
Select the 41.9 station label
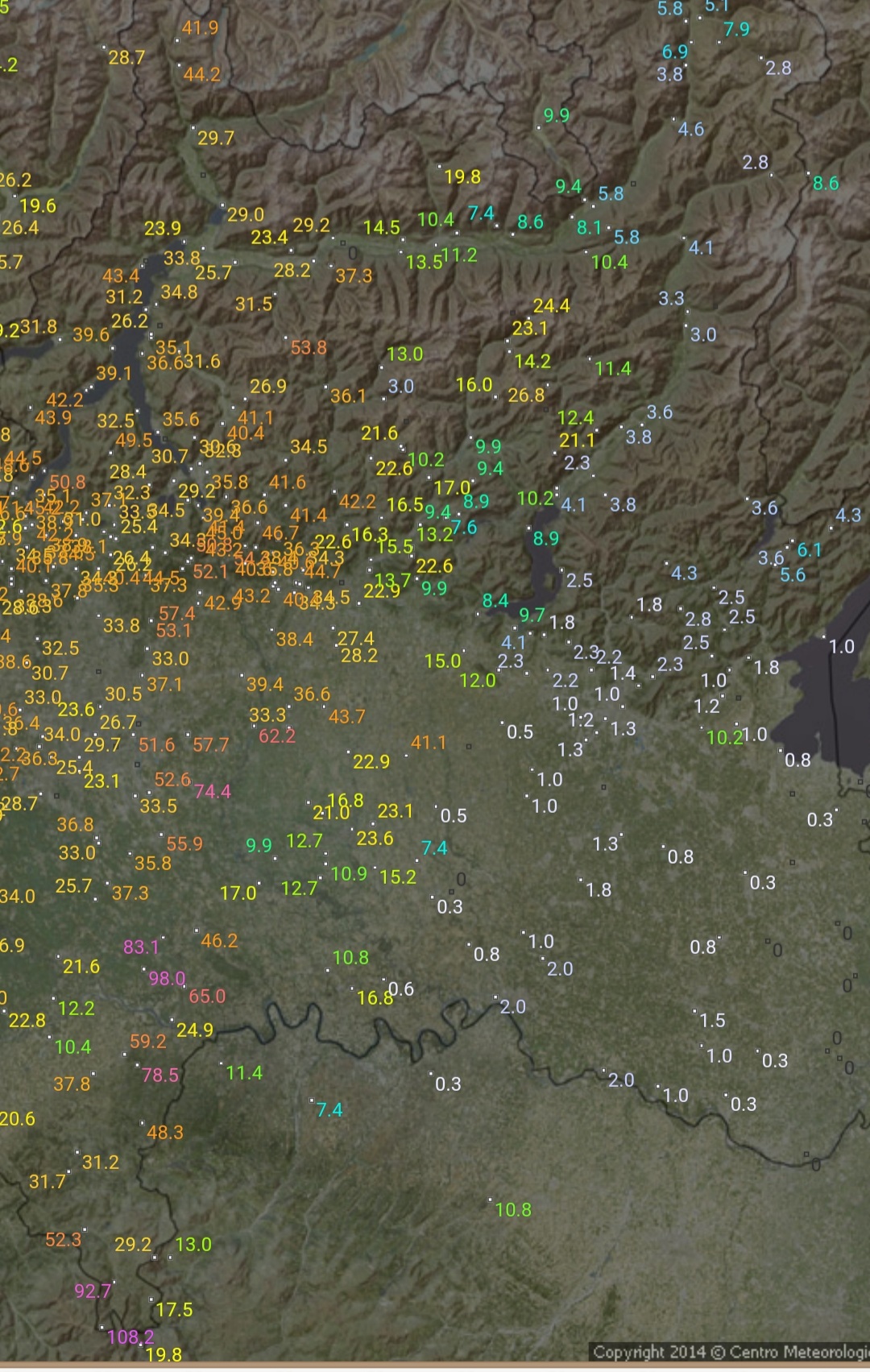tap(200, 28)
